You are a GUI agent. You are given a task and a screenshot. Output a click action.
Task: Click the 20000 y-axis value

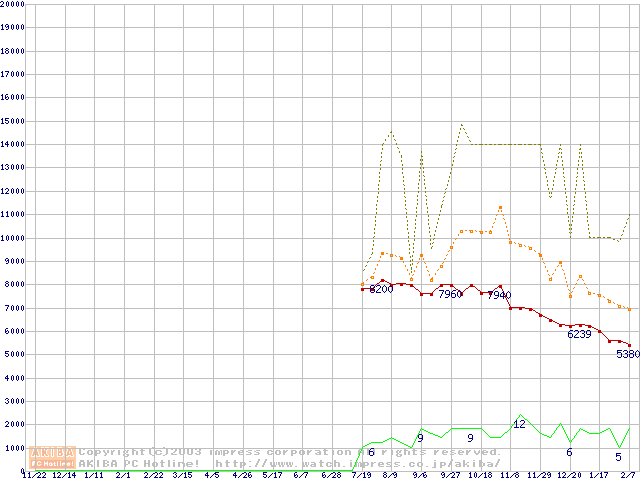[12, 4]
